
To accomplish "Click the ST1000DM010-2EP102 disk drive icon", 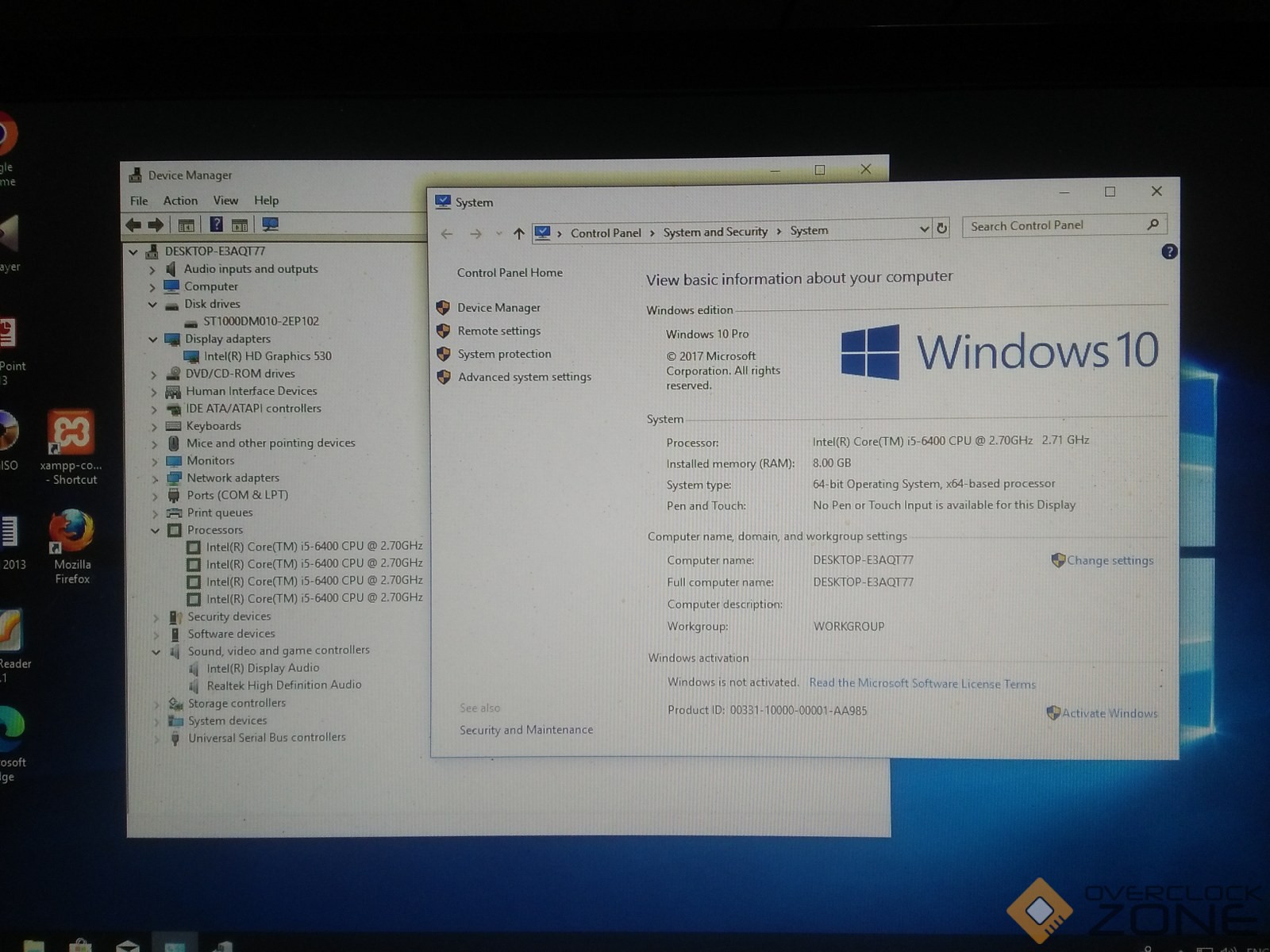I will tap(190, 322).
